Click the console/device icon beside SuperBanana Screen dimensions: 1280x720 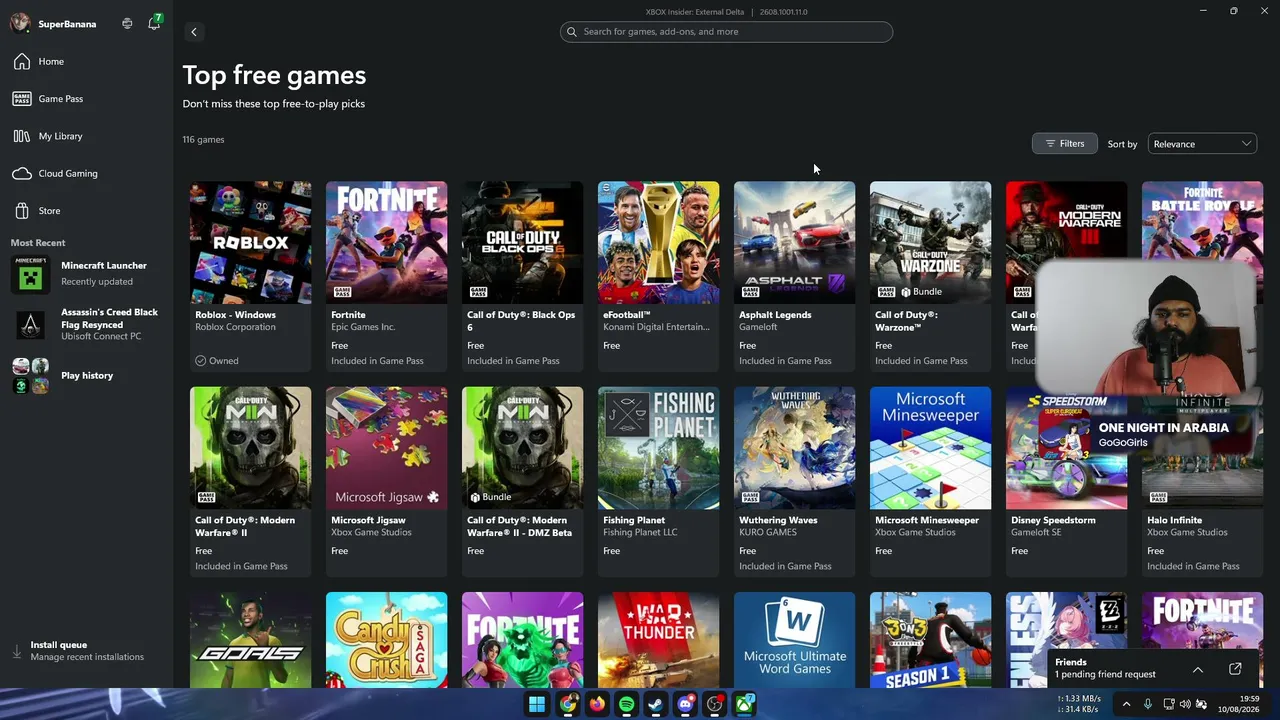(x=127, y=23)
